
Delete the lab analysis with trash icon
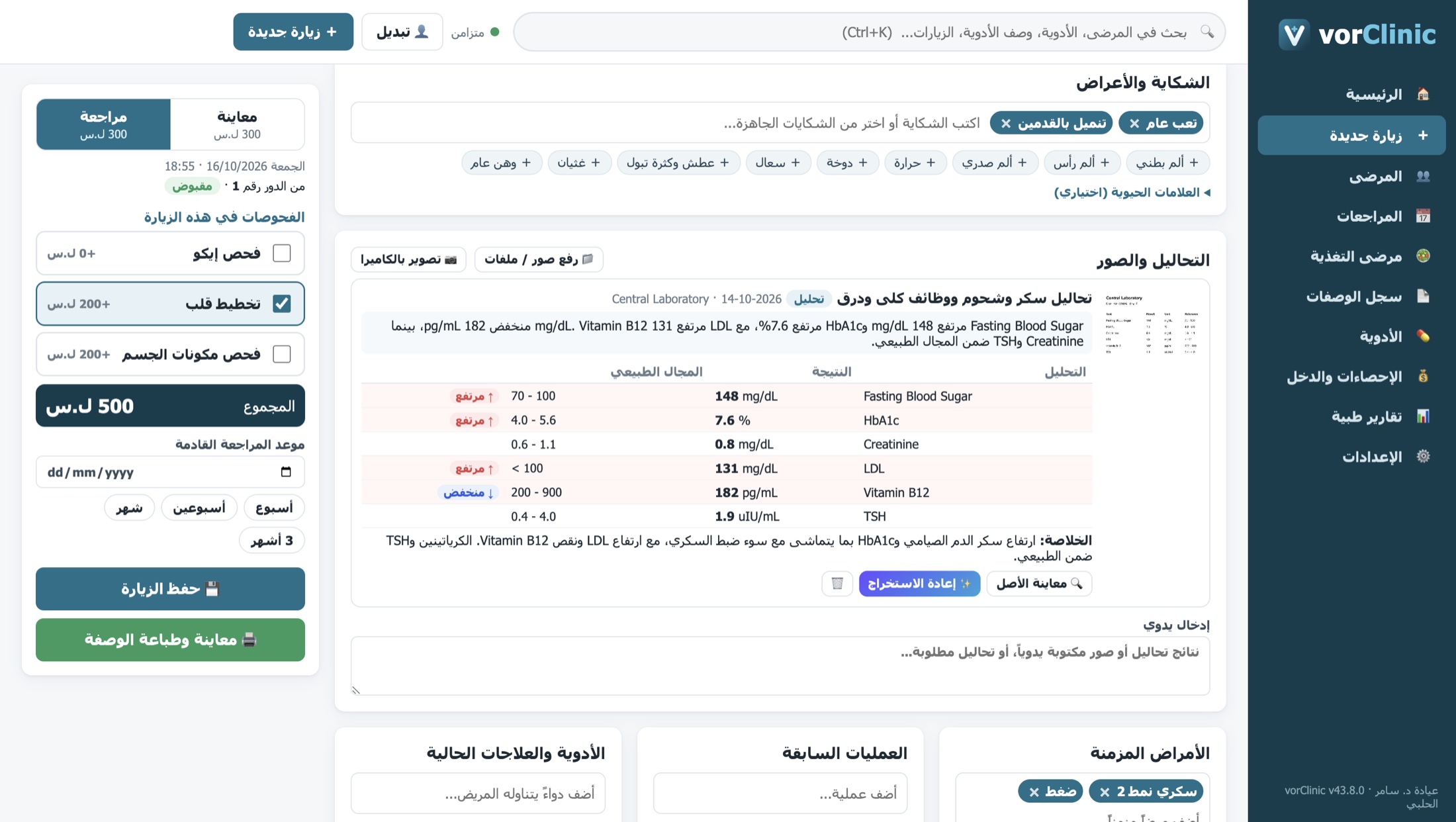coord(837,583)
